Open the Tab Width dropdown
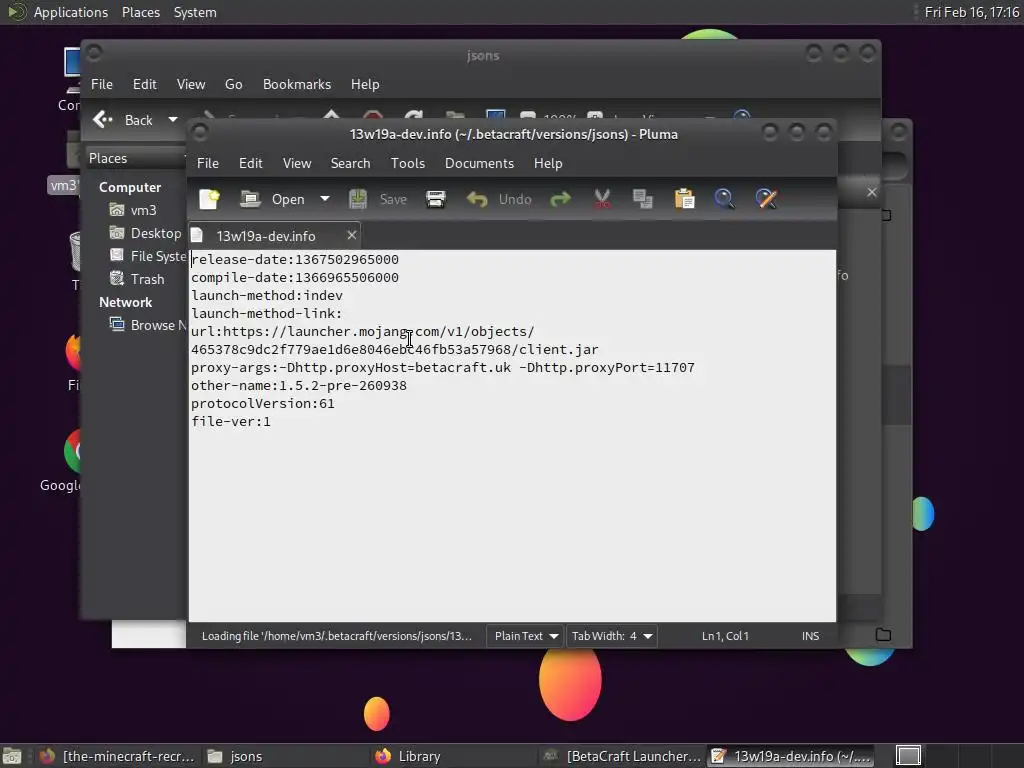The width and height of the screenshot is (1024, 768). tap(612, 636)
